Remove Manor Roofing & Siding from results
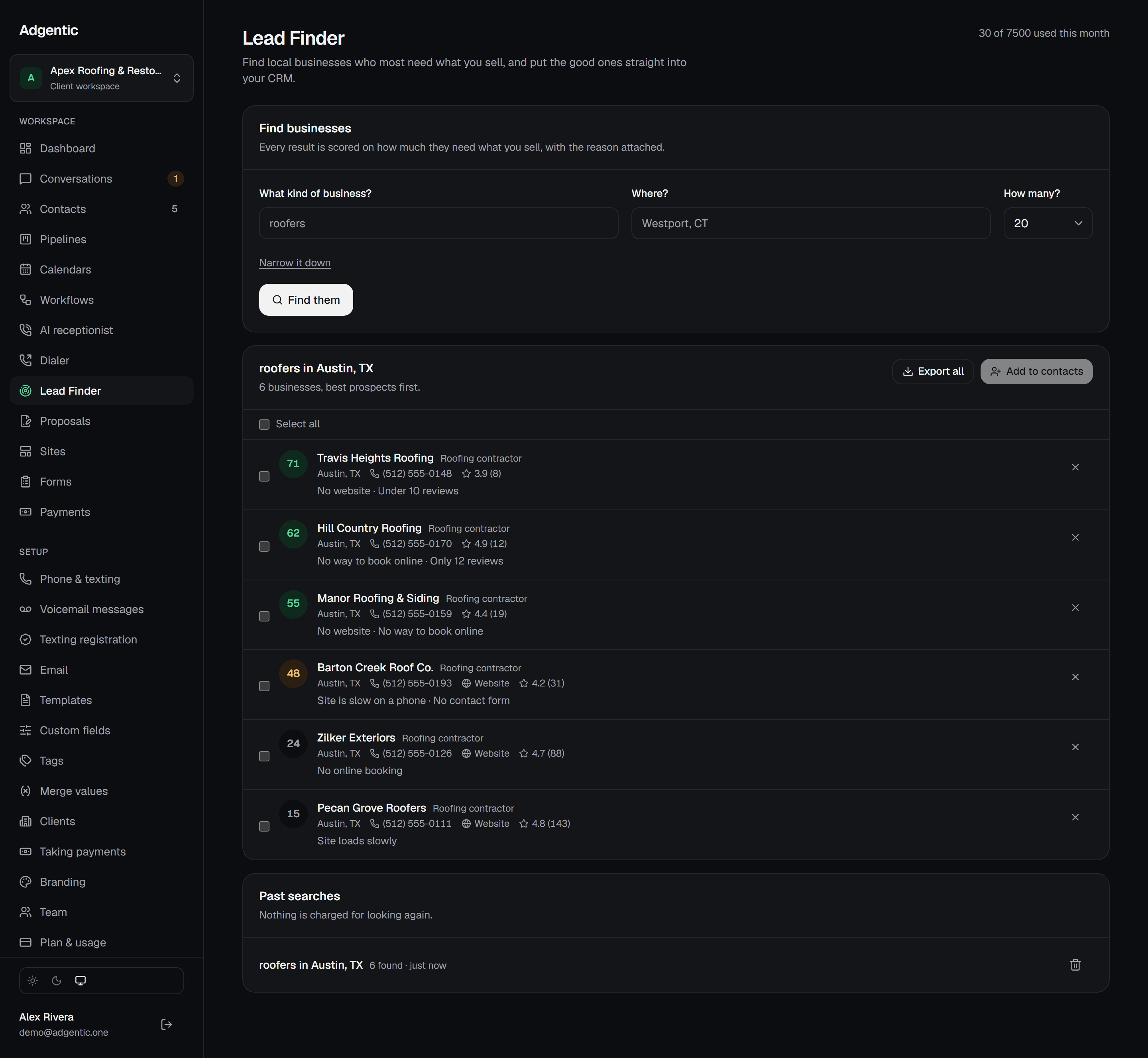Viewport: 1148px width, 1058px height. pyautogui.click(x=1075, y=608)
